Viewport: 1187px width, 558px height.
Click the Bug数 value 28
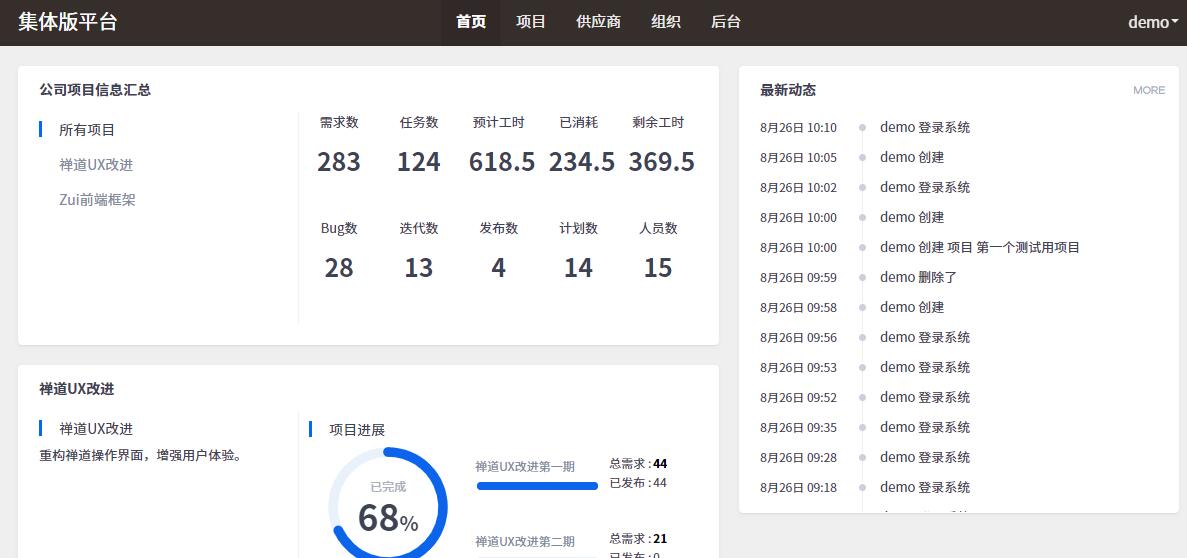339,268
